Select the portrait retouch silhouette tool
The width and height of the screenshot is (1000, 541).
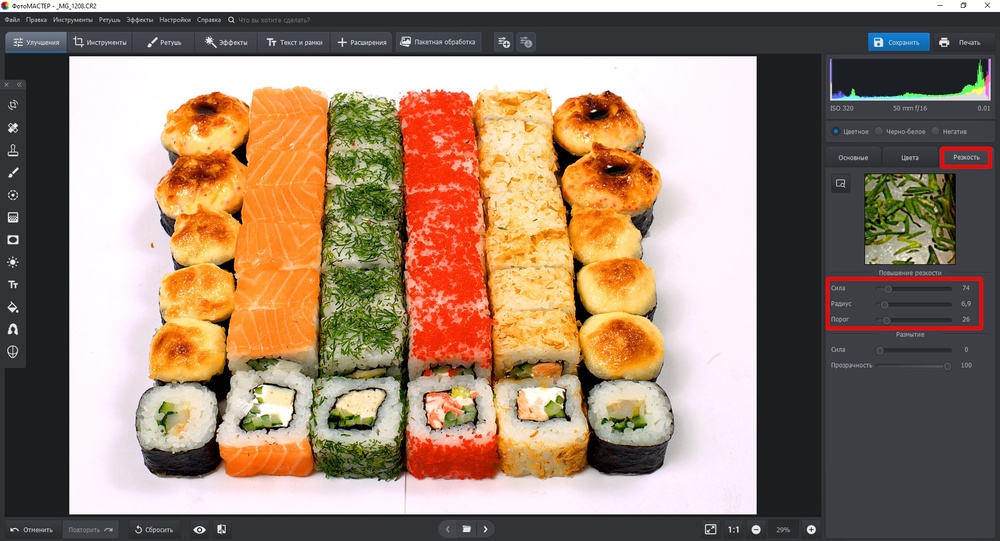(13, 329)
